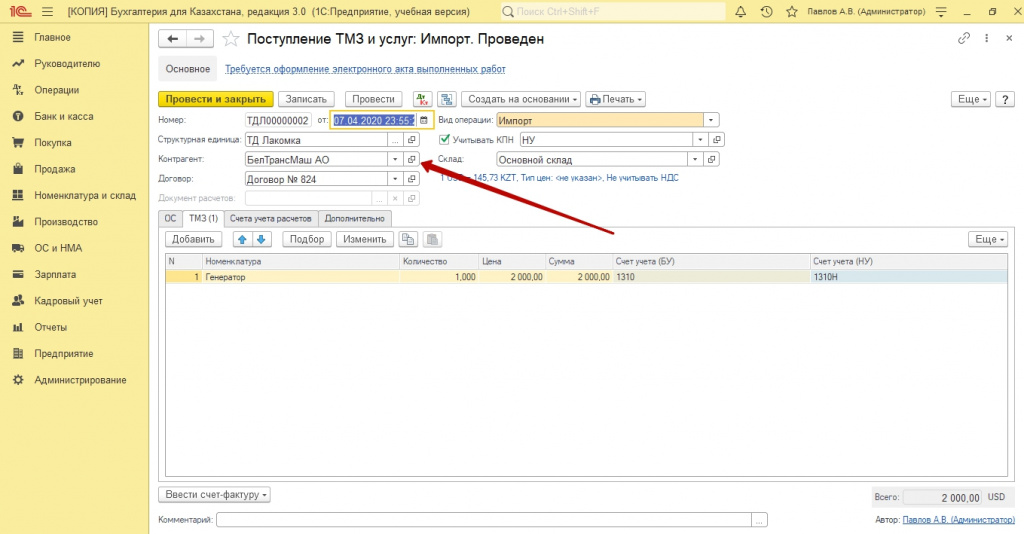Screen dimensions: 1024x534
Task: Open Администрирование section
Action: point(80,380)
